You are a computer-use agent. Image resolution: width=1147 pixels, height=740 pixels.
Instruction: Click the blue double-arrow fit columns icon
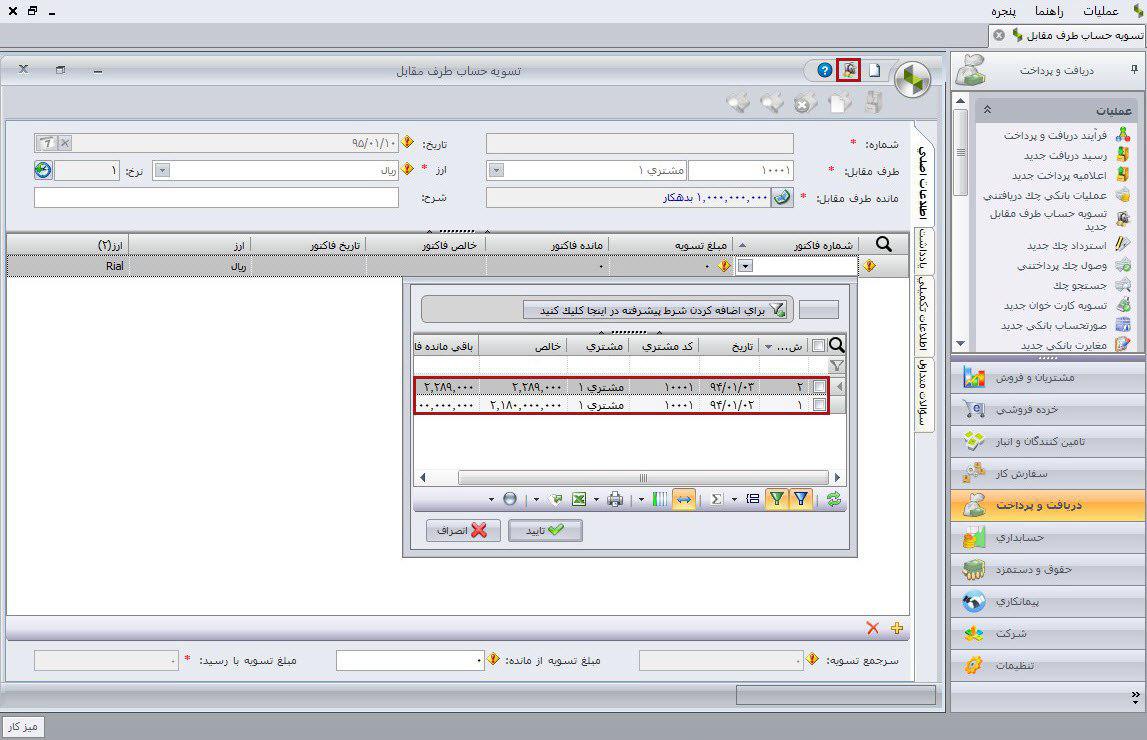pyautogui.click(x=684, y=499)
